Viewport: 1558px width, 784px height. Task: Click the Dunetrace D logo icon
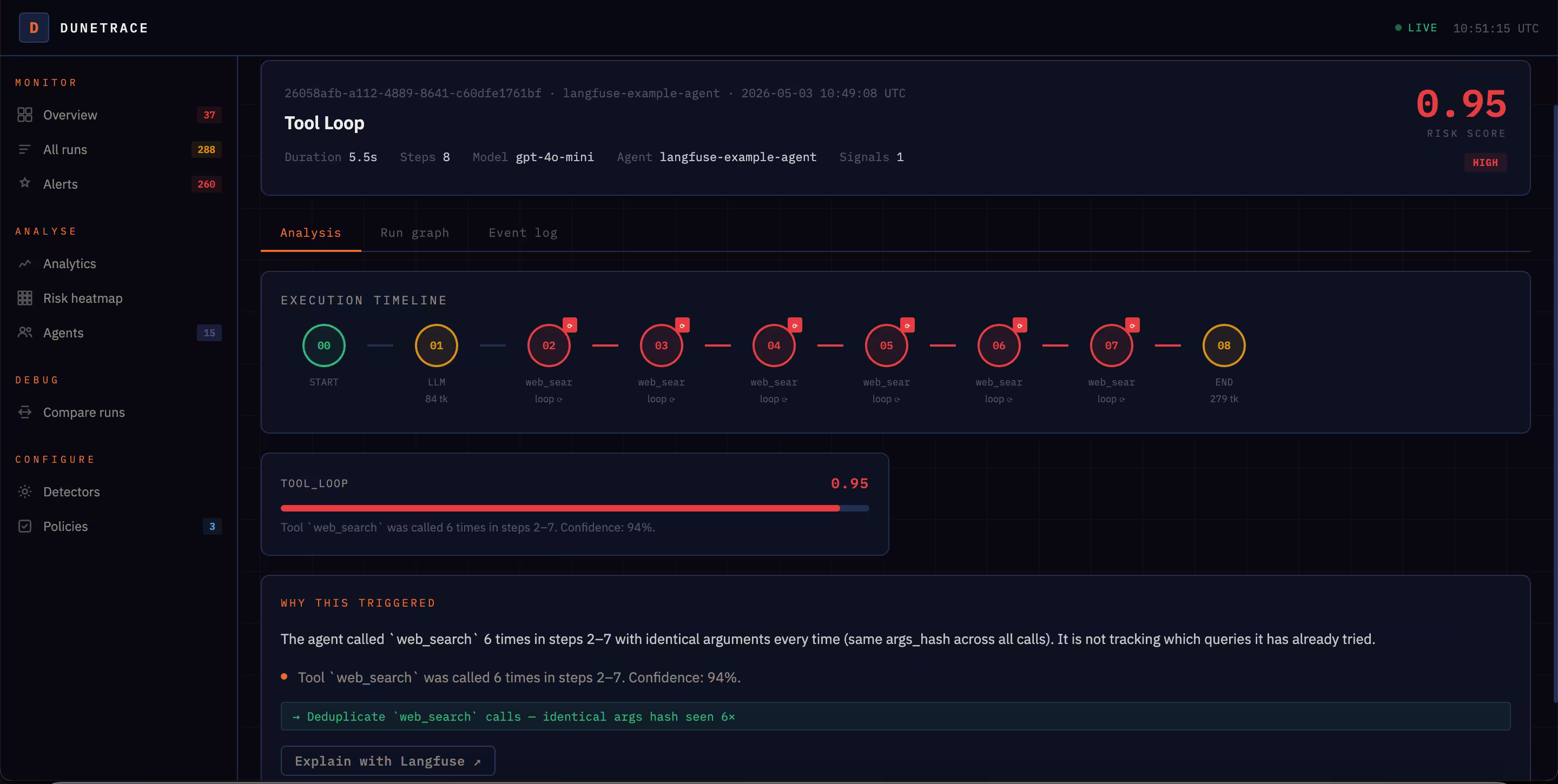click(34, 28)
